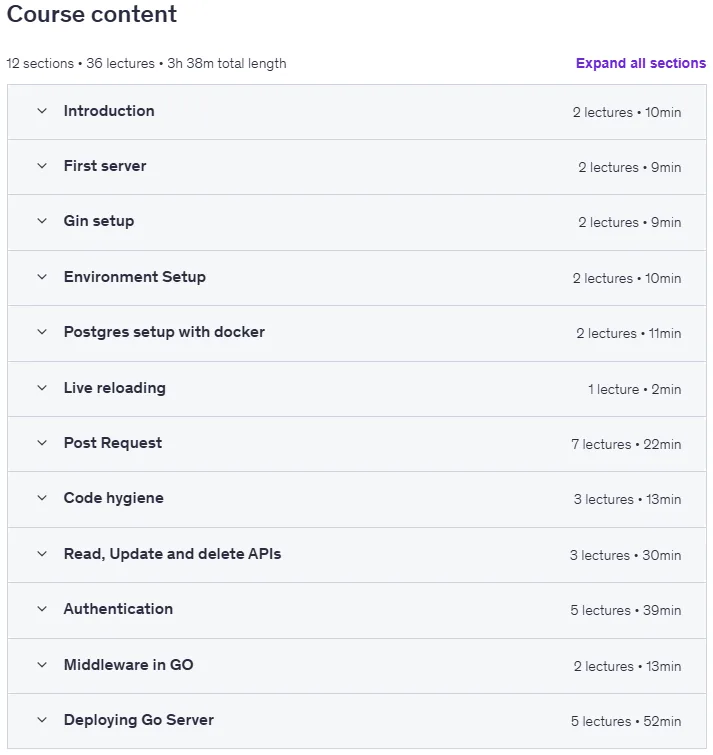Click Middleware in GO chevron arrow
Image resolution: width=713 pixels, height=755 pixels.
coord(42,665)
